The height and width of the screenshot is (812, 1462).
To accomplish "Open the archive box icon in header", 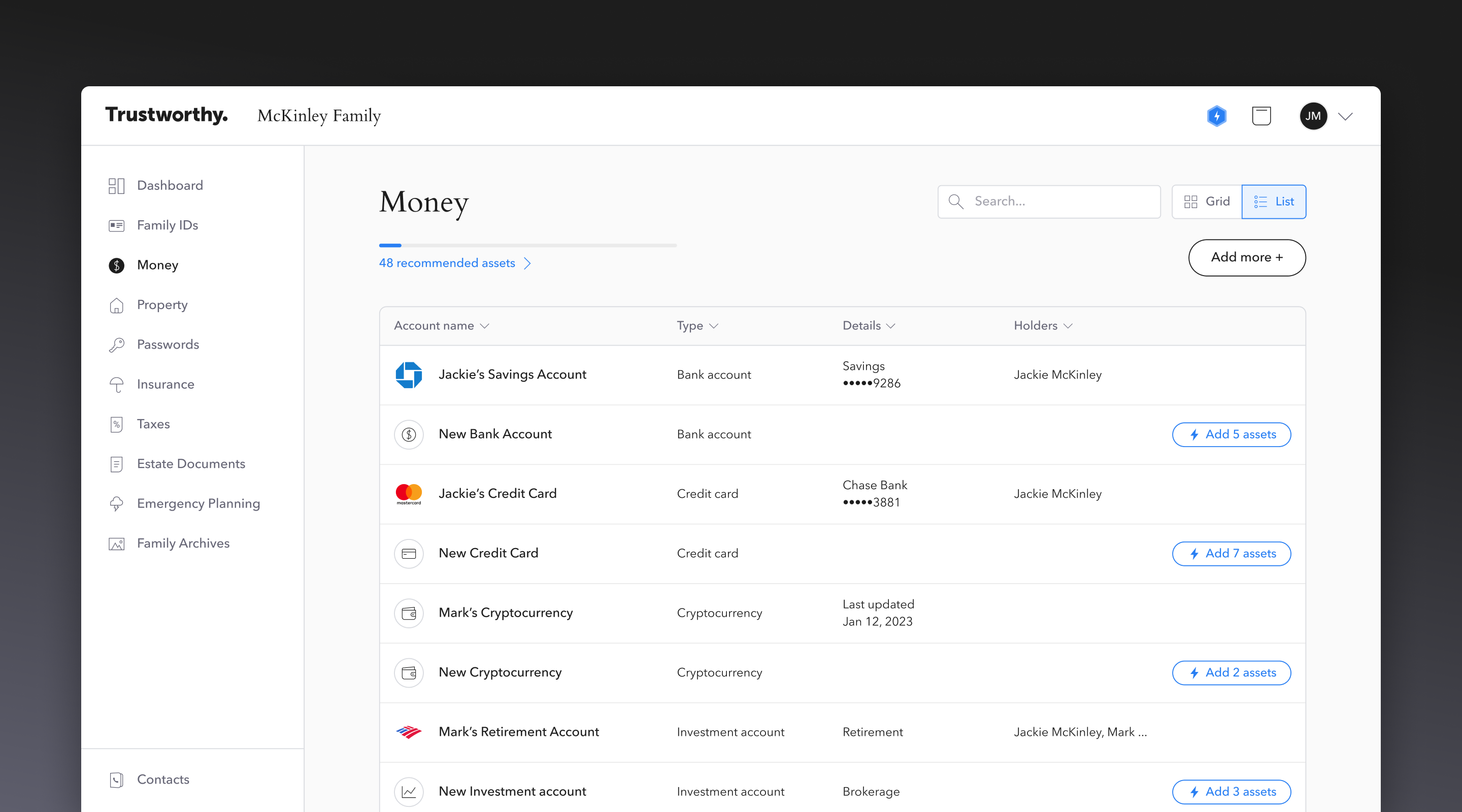I will [x=1261, y=116].
